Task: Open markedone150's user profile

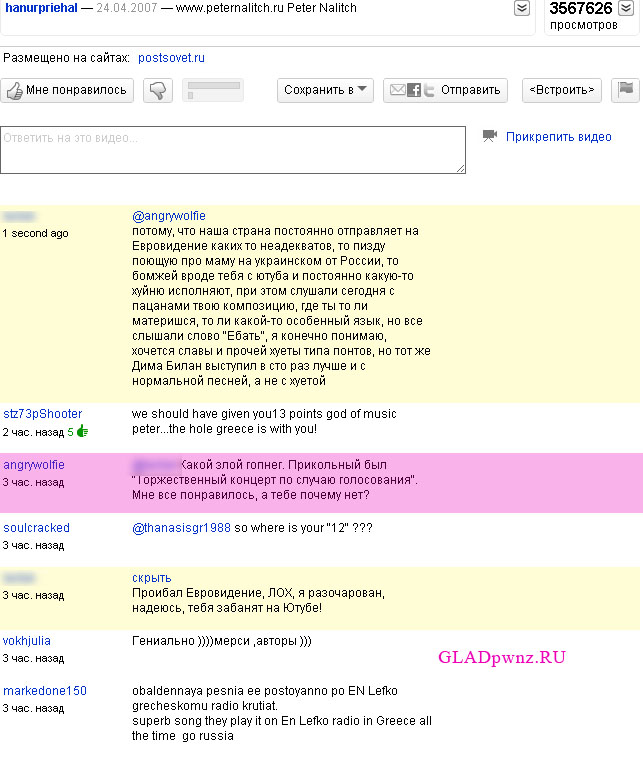Action: (x=45, y=691)
